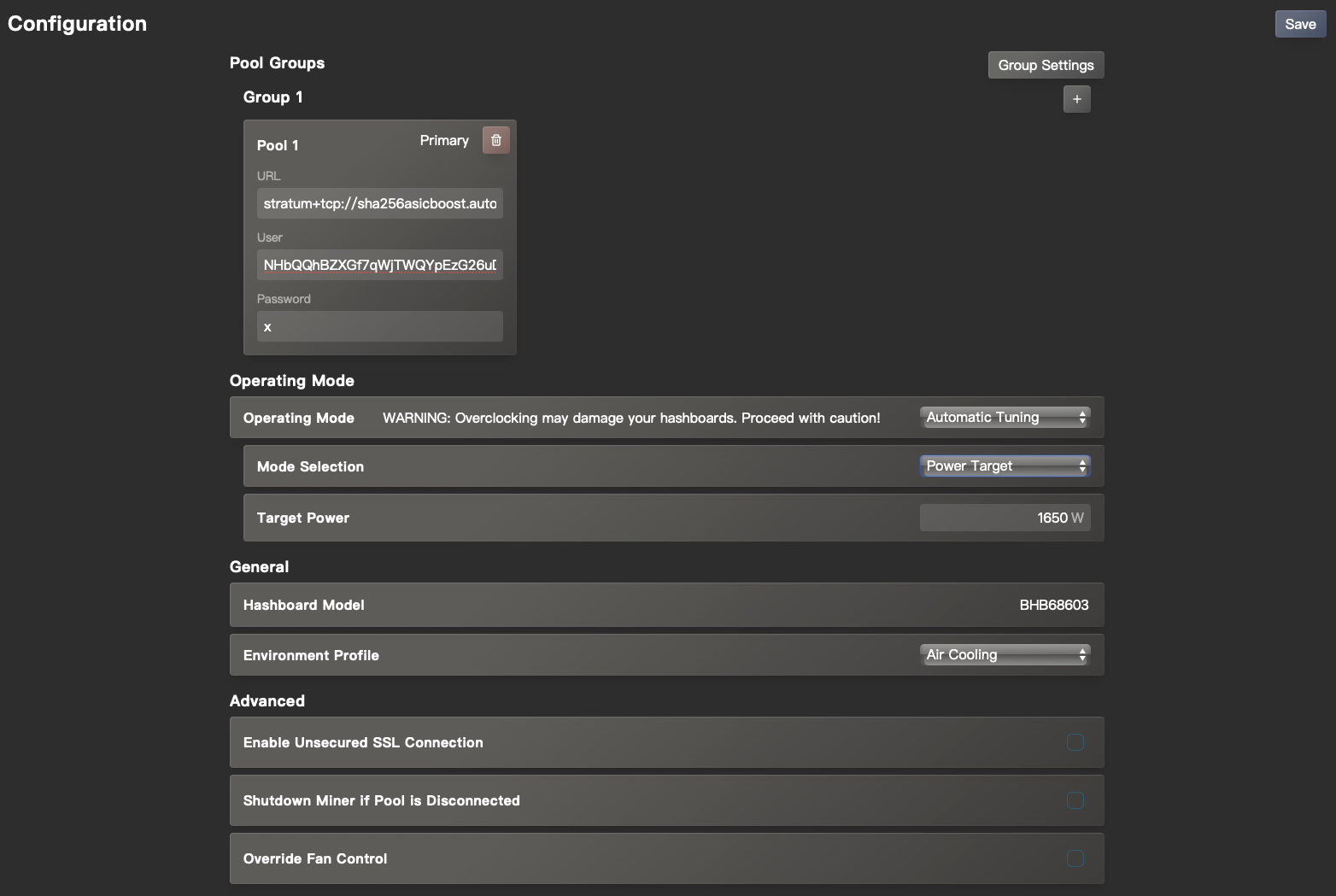
Task: Enable Unsecured SSL Connection checkbox
Action: coord(1075,742)
